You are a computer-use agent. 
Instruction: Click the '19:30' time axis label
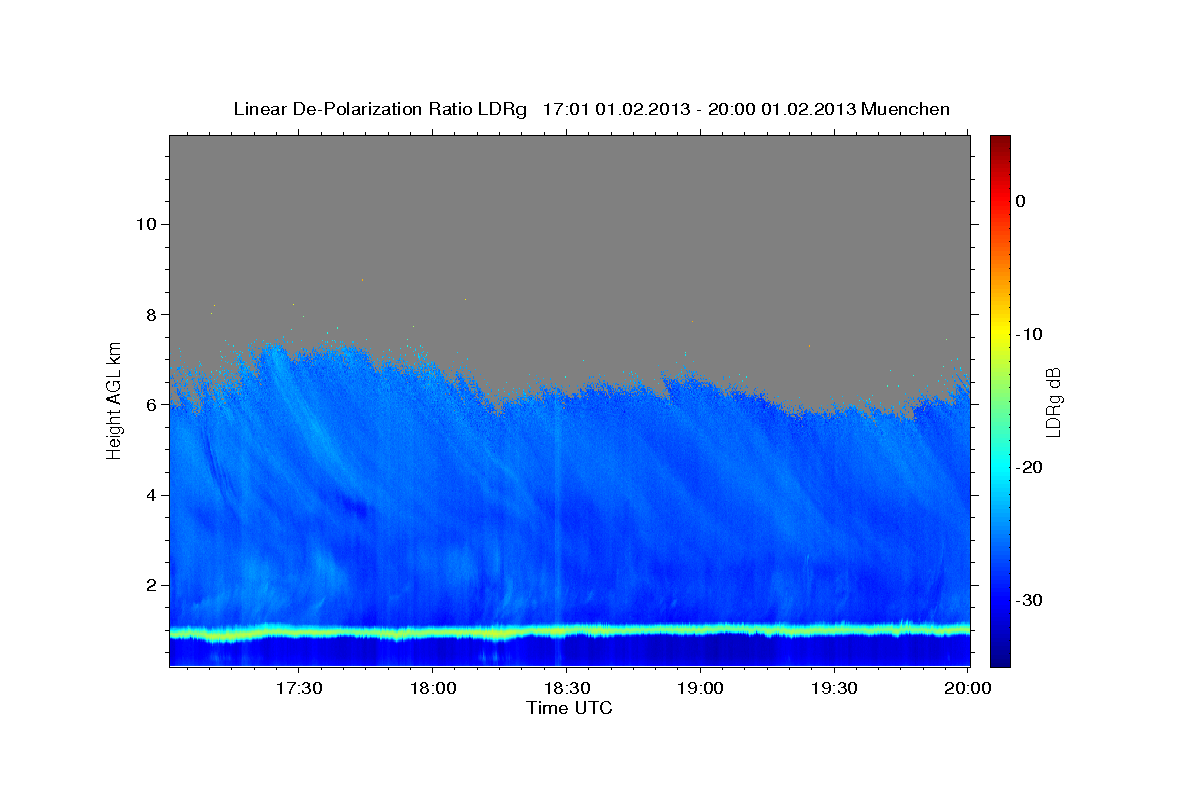(x=834, y=689)
